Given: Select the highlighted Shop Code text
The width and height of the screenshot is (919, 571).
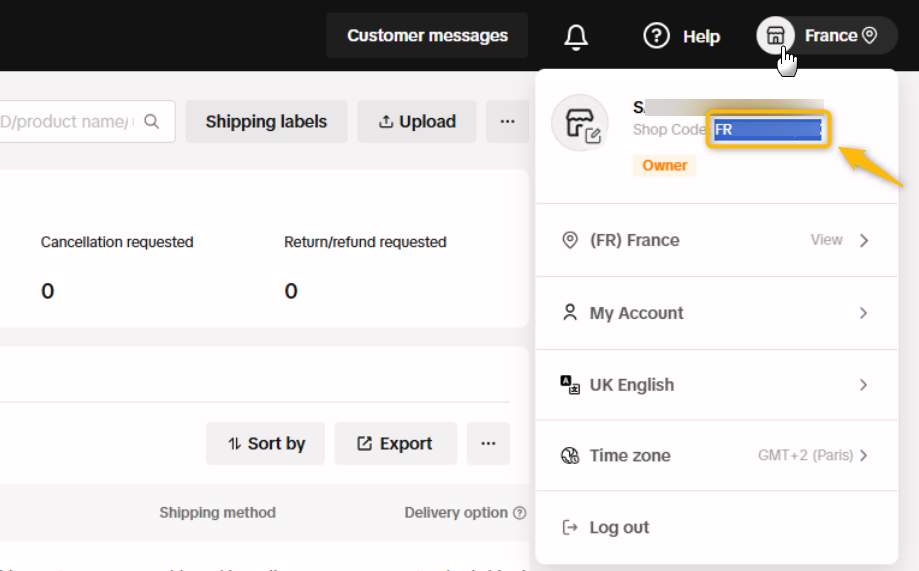Looking at the screenshot, I should (x=767, y=130).
